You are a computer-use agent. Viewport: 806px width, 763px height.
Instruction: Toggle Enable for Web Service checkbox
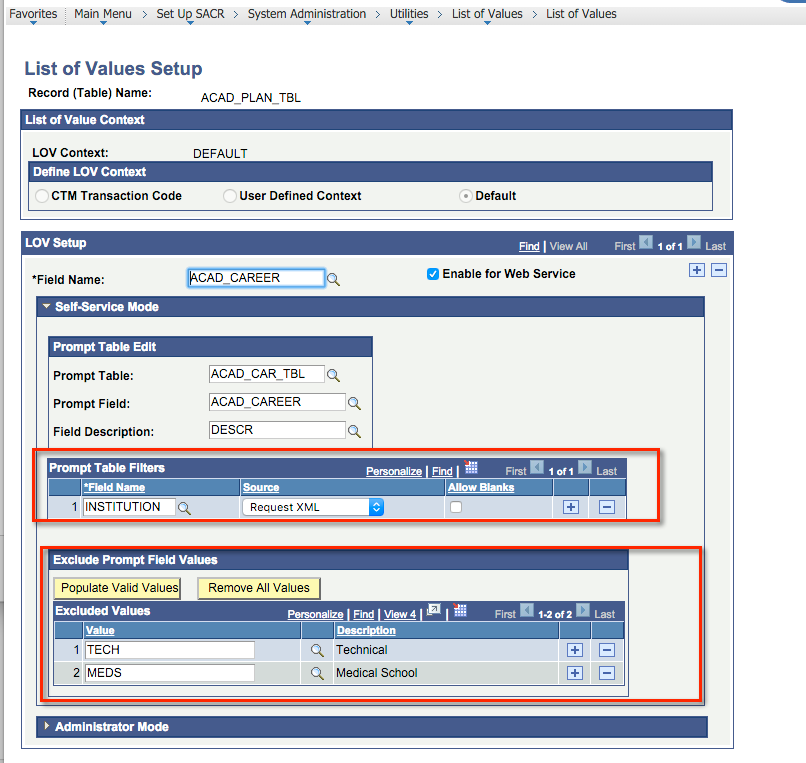tap(433, 274)
